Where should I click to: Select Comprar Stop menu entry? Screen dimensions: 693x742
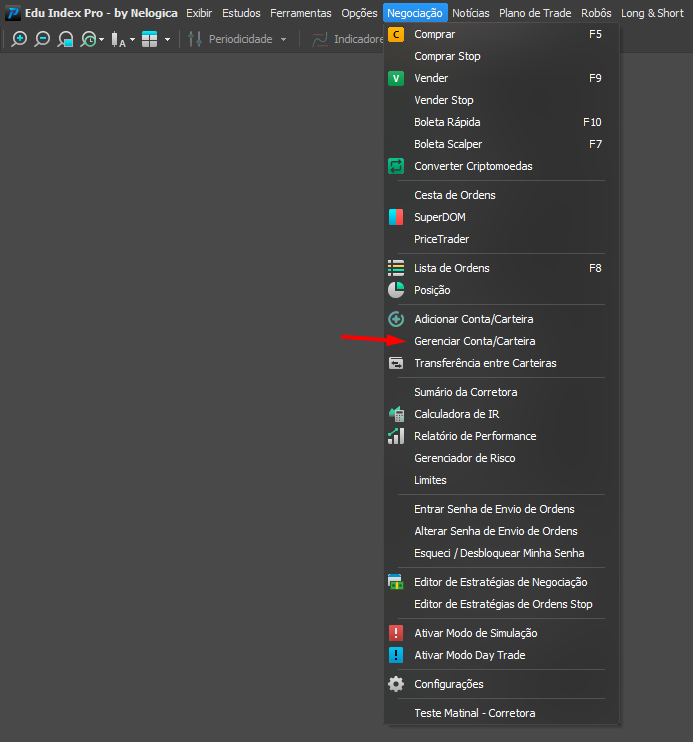click(502, 56)
